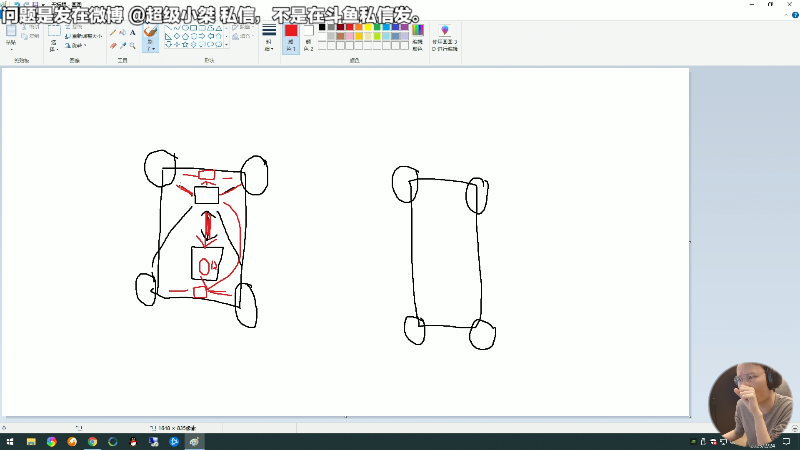This screenshot has height=450, width=800.
Task: Select the Four-point star shape
Action: tap(177, 44)
